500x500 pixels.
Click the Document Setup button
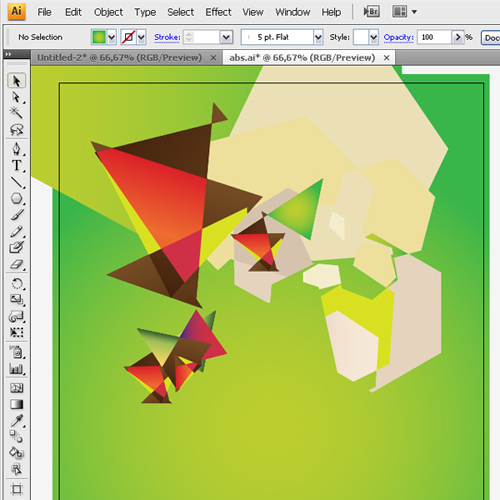point(491,38)
